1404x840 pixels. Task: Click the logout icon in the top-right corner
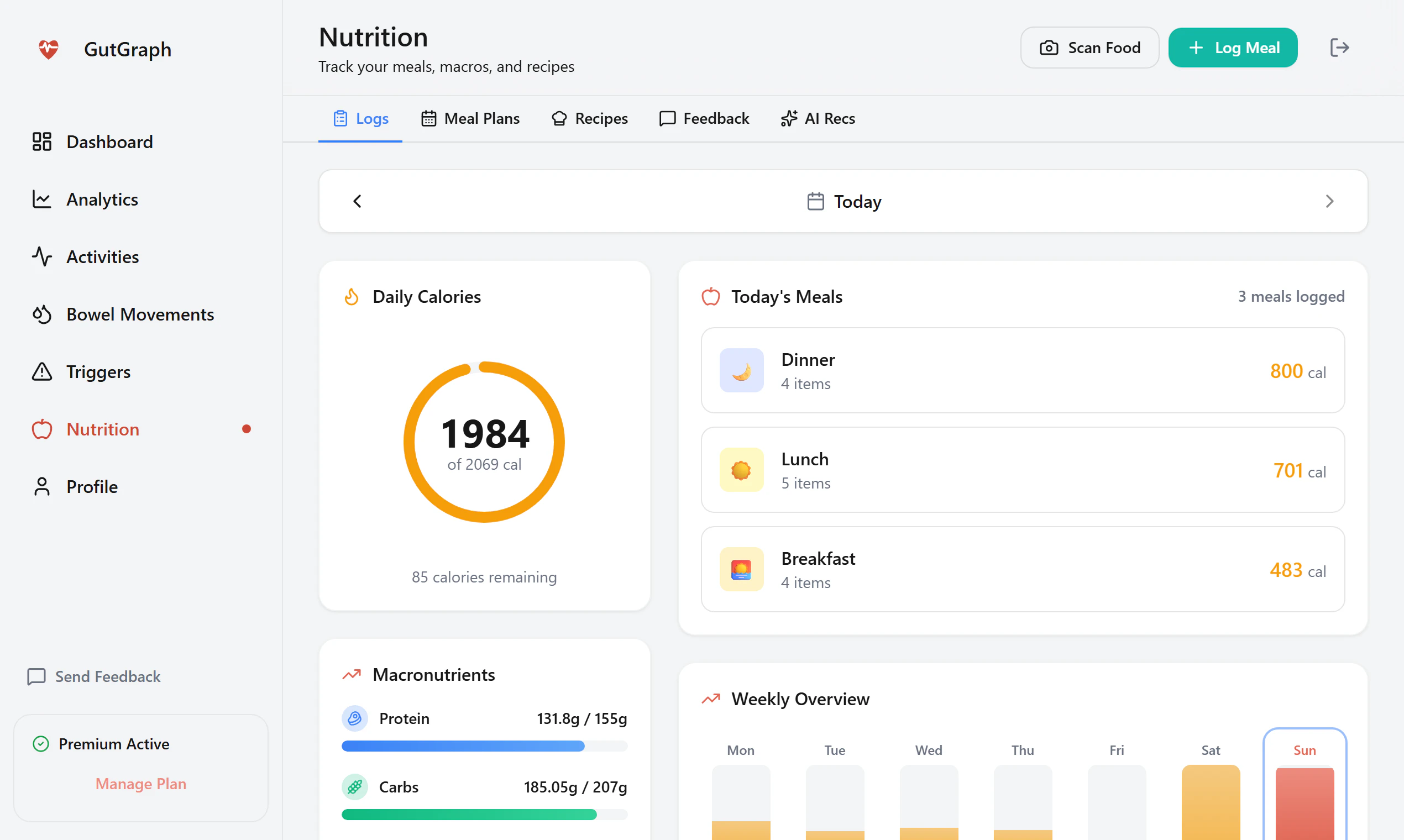tap(1339, 48)
